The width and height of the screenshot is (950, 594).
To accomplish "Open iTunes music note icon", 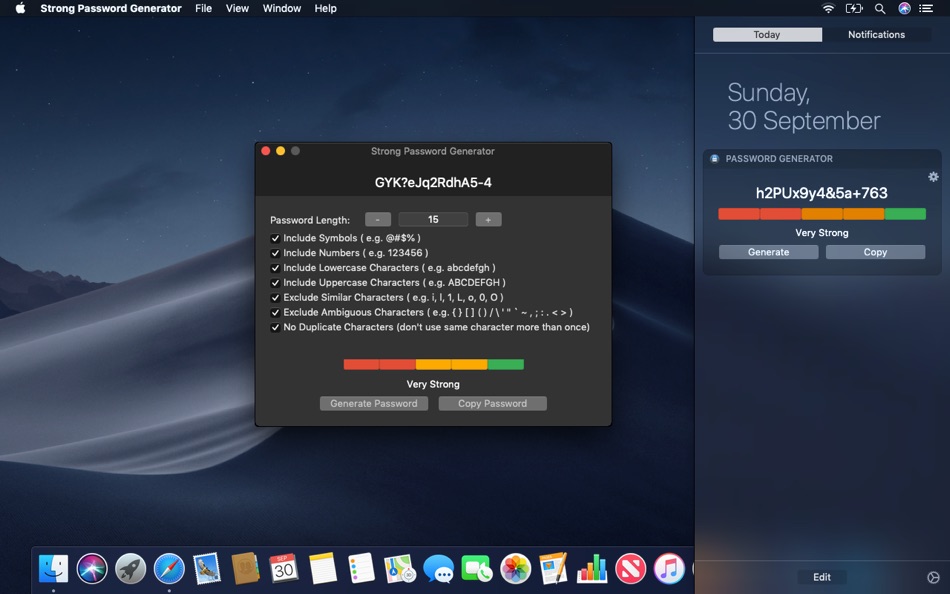I will point(669,569).
